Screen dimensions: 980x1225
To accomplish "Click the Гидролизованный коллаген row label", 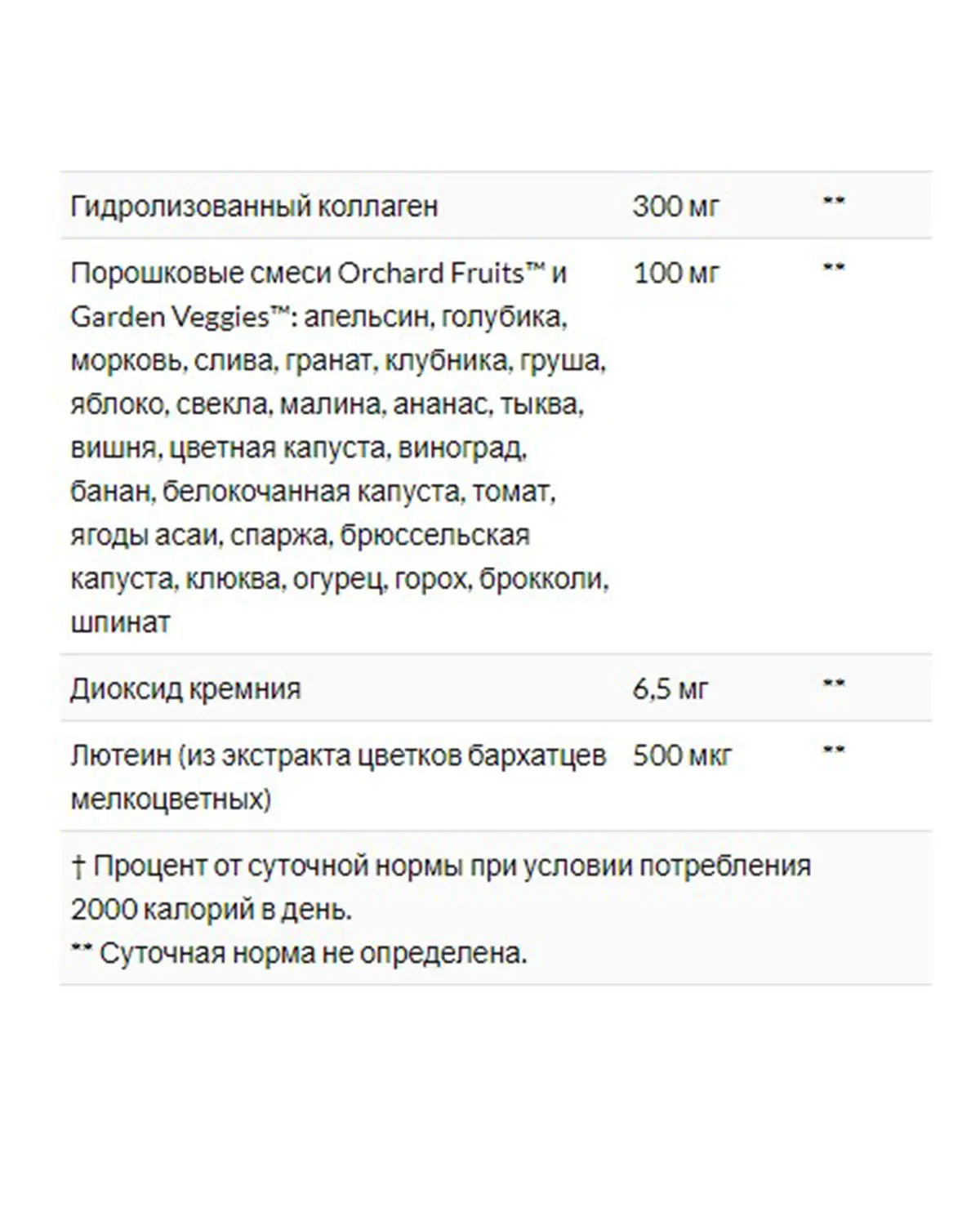I will (x=254, y=207).
